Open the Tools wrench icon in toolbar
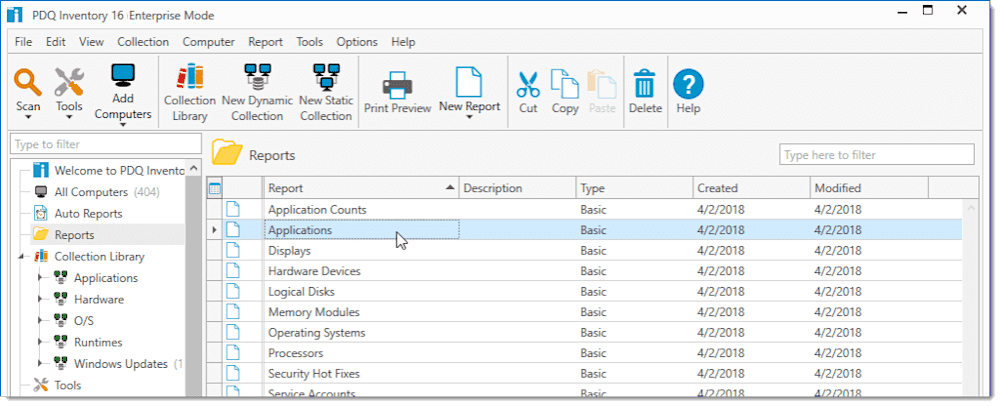The height and width of the screenshot is (406, 1000). point(69,83)
